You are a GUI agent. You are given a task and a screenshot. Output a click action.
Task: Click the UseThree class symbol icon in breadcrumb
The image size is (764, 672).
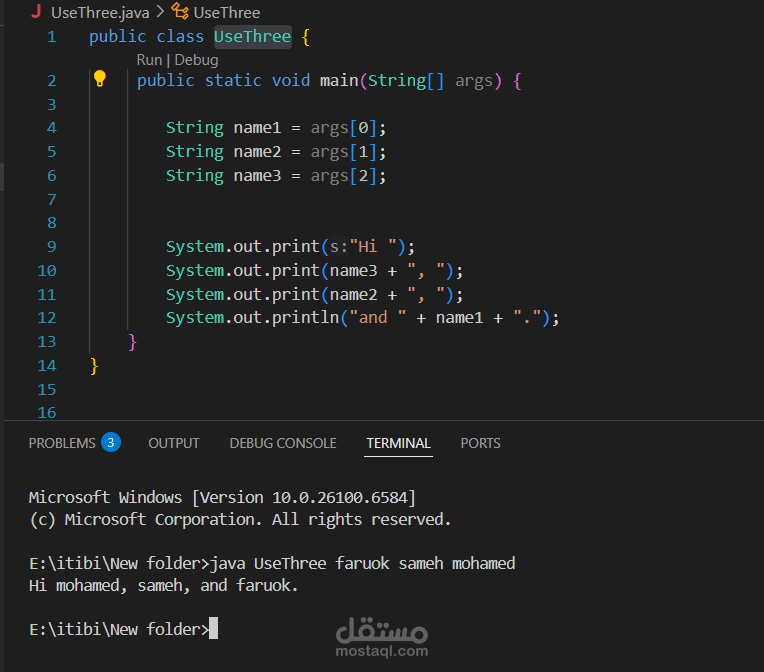coord(180,11)
